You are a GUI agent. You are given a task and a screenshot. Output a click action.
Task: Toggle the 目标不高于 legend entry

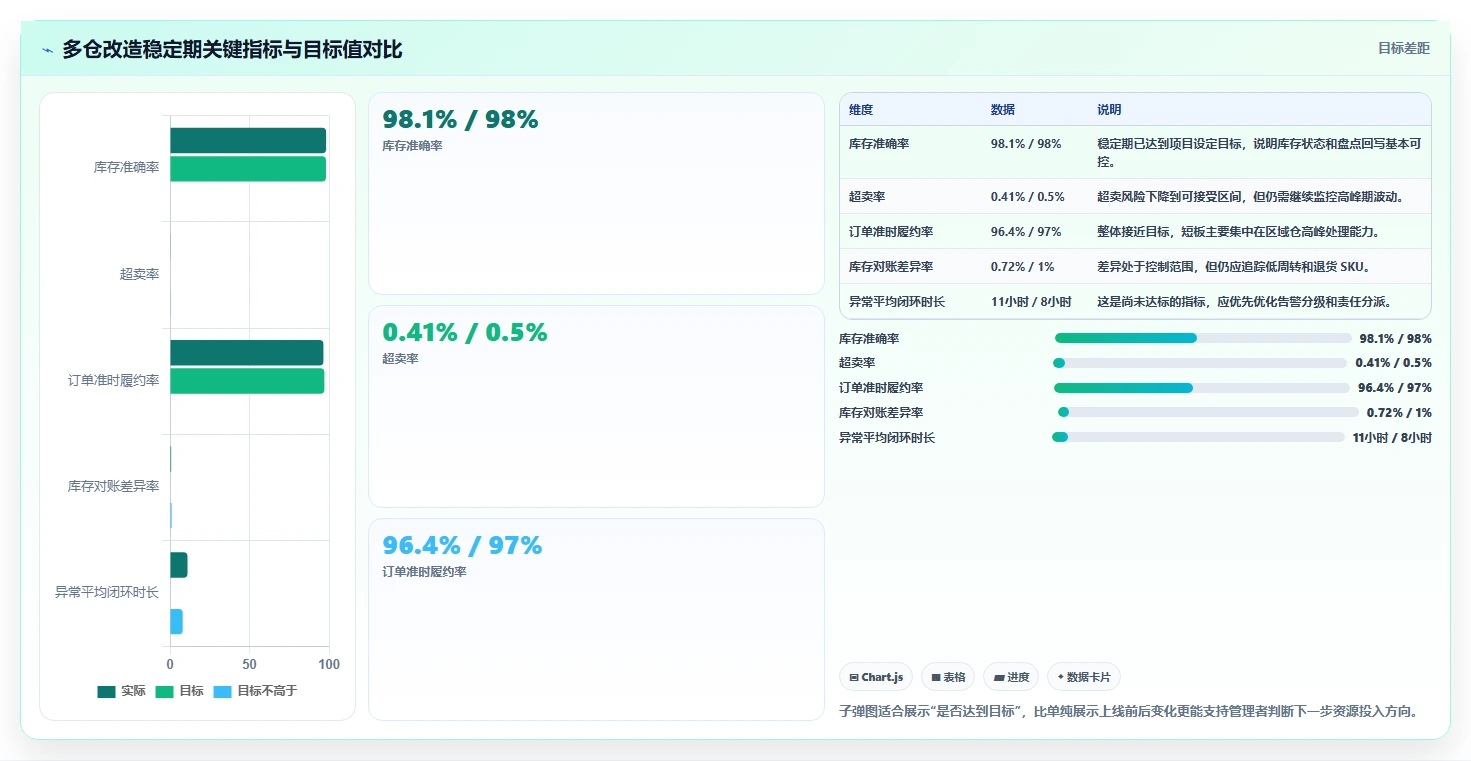point(255,691)
